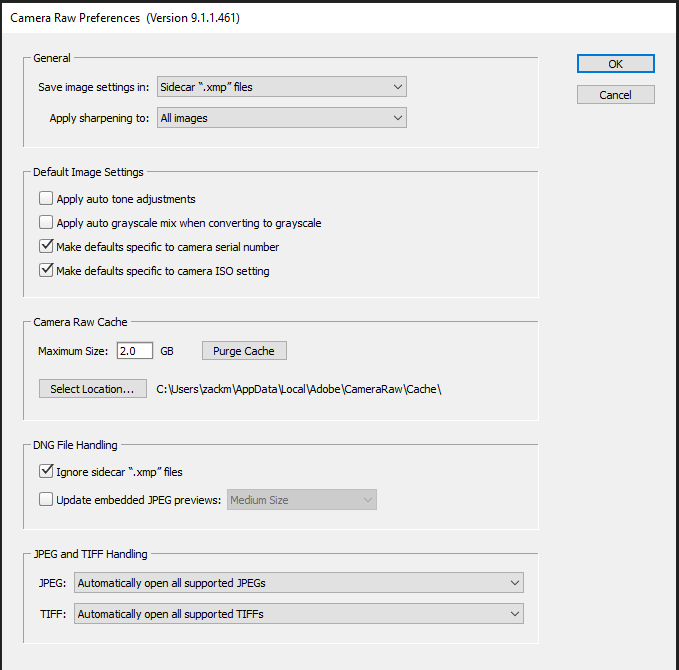
Task: Click the Camera Raw cache folder path
Action: tap(299, 389)
